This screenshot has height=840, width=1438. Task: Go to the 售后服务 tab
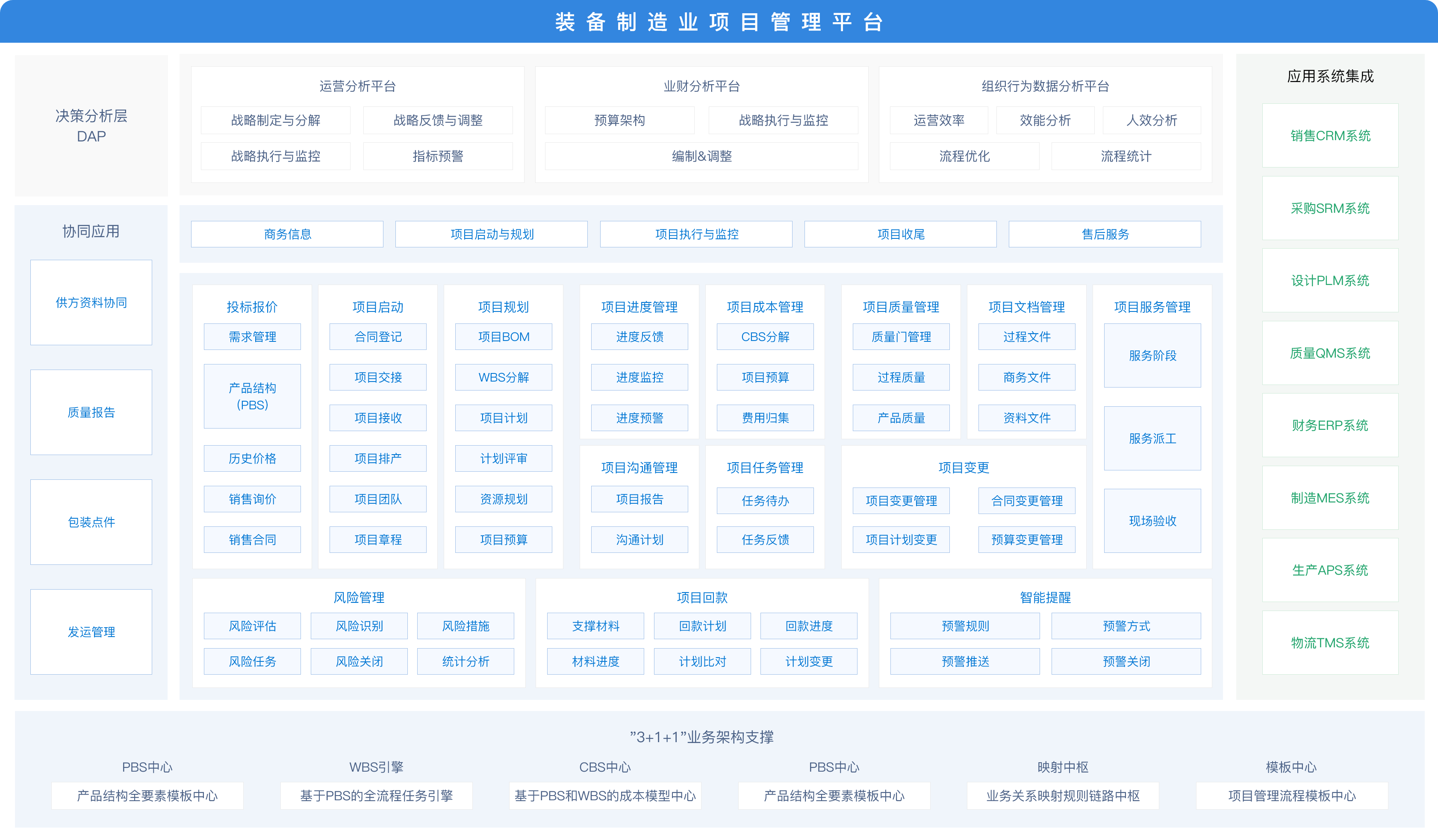1105,234
